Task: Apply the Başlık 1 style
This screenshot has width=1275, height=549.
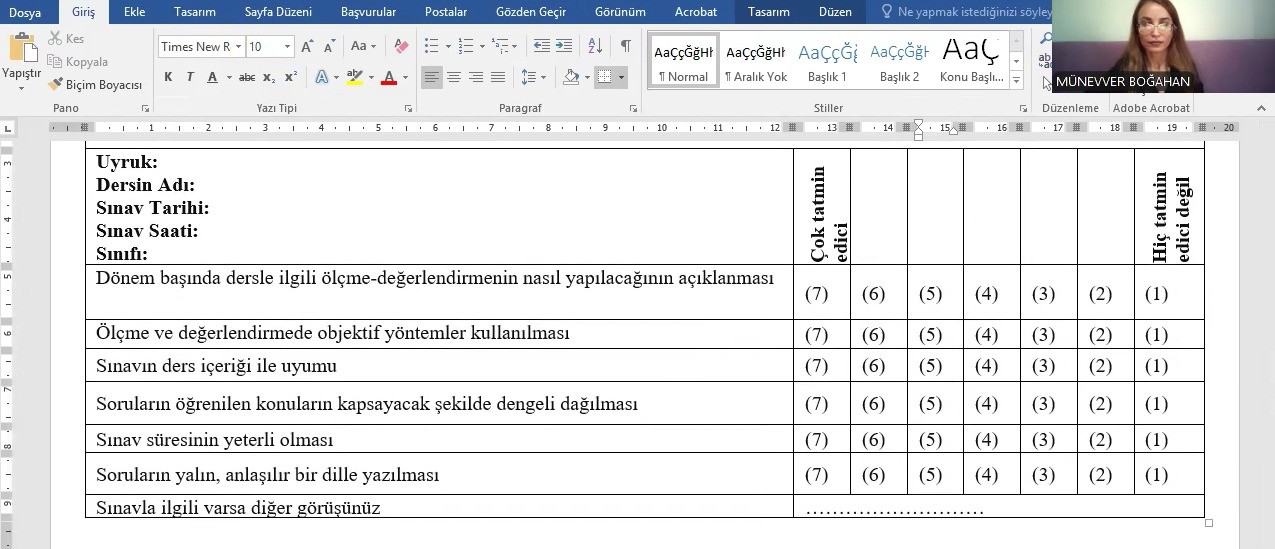Action: click(827, 61)
